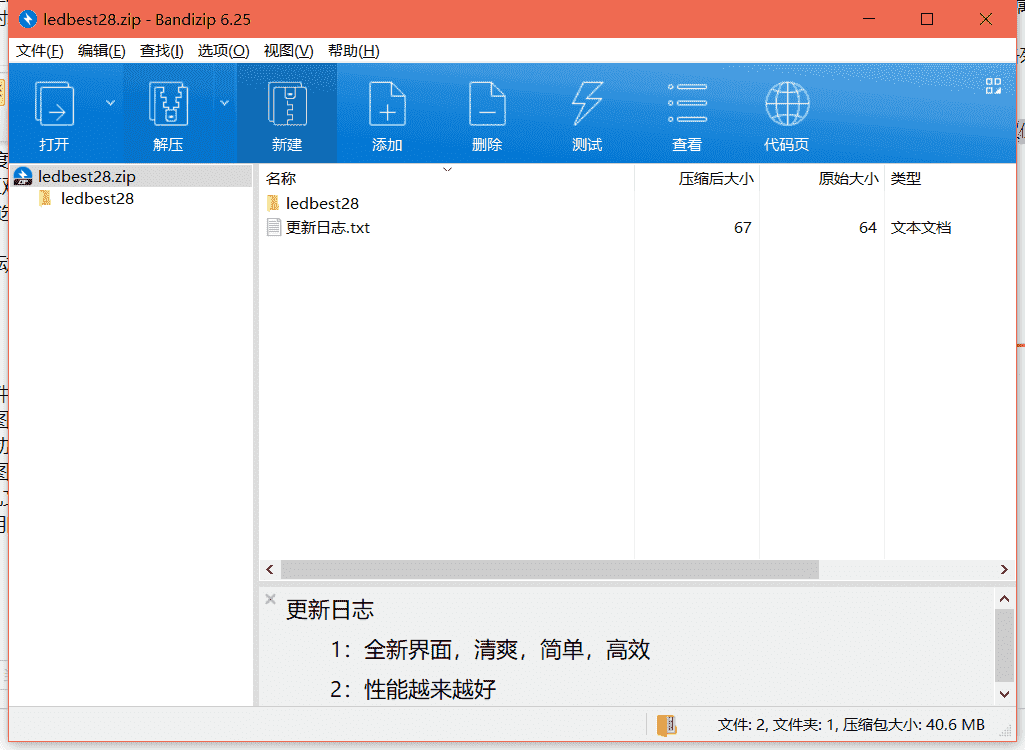Viewport: 1025px width, 750px height.
Task: Click the ledbest28 folder icon in file list
Action: pyautogui.click(x=274, y=203)
